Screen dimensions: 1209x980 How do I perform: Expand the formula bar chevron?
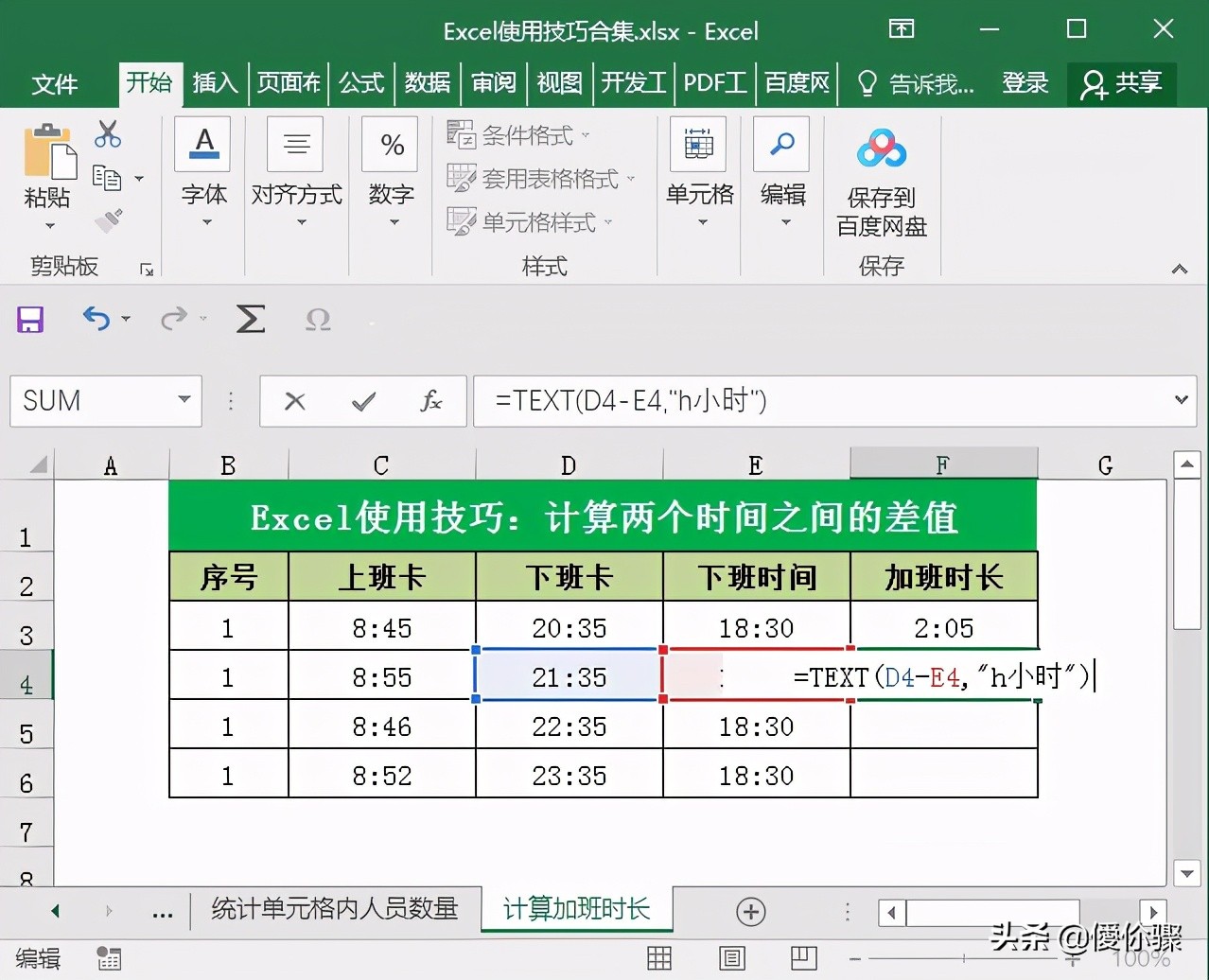click(1181, 400)
